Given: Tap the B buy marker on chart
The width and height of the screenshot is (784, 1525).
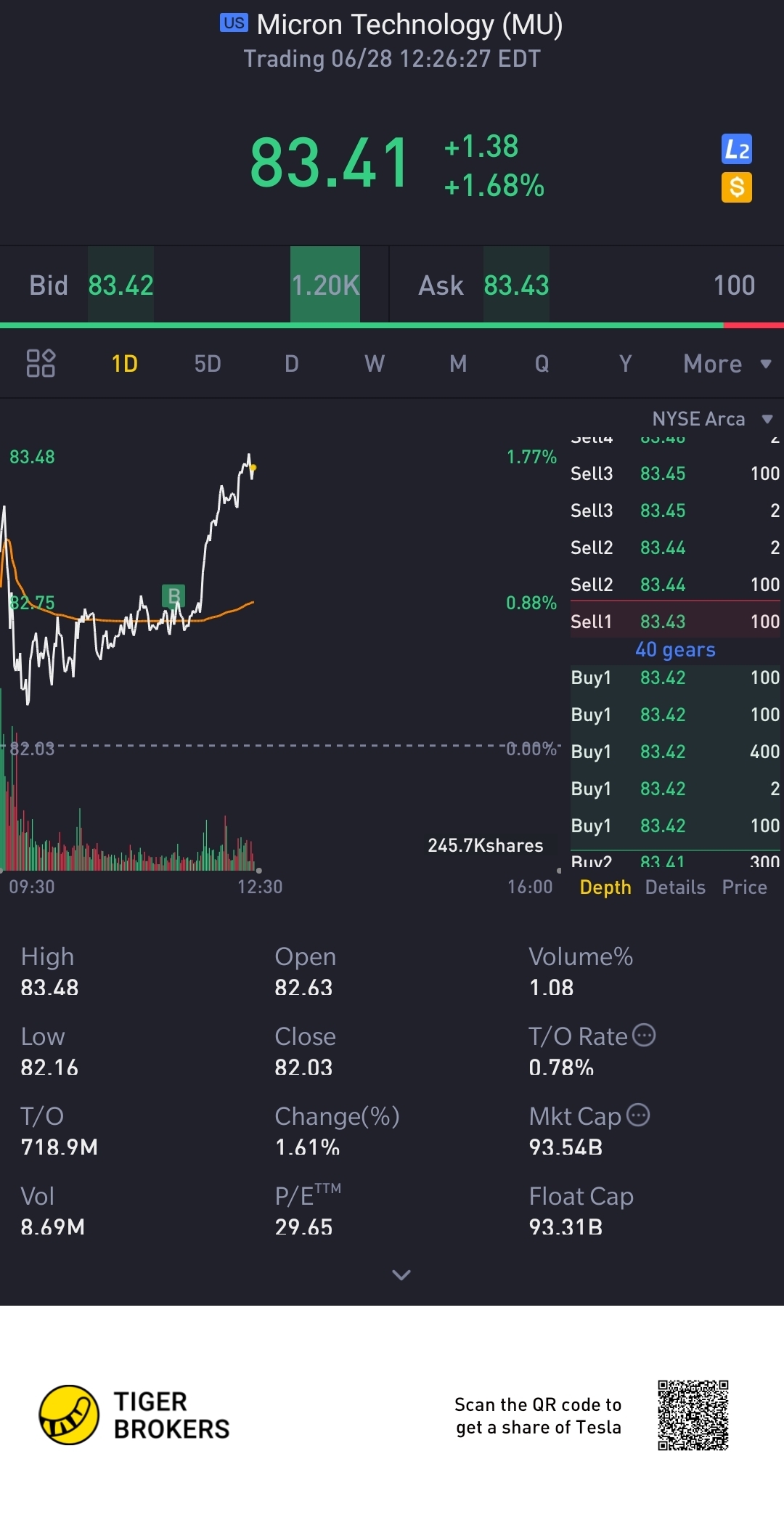Looking at the screenshot, I should click(x=173, y=596).
